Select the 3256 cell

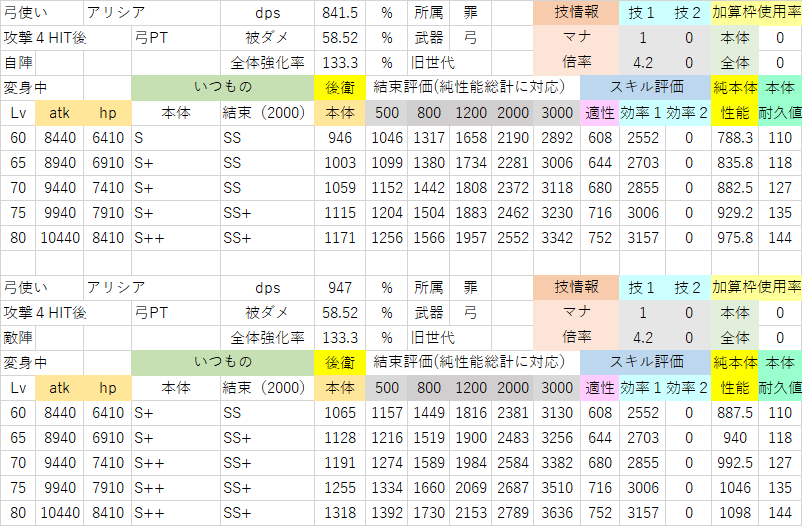point(556,438)
